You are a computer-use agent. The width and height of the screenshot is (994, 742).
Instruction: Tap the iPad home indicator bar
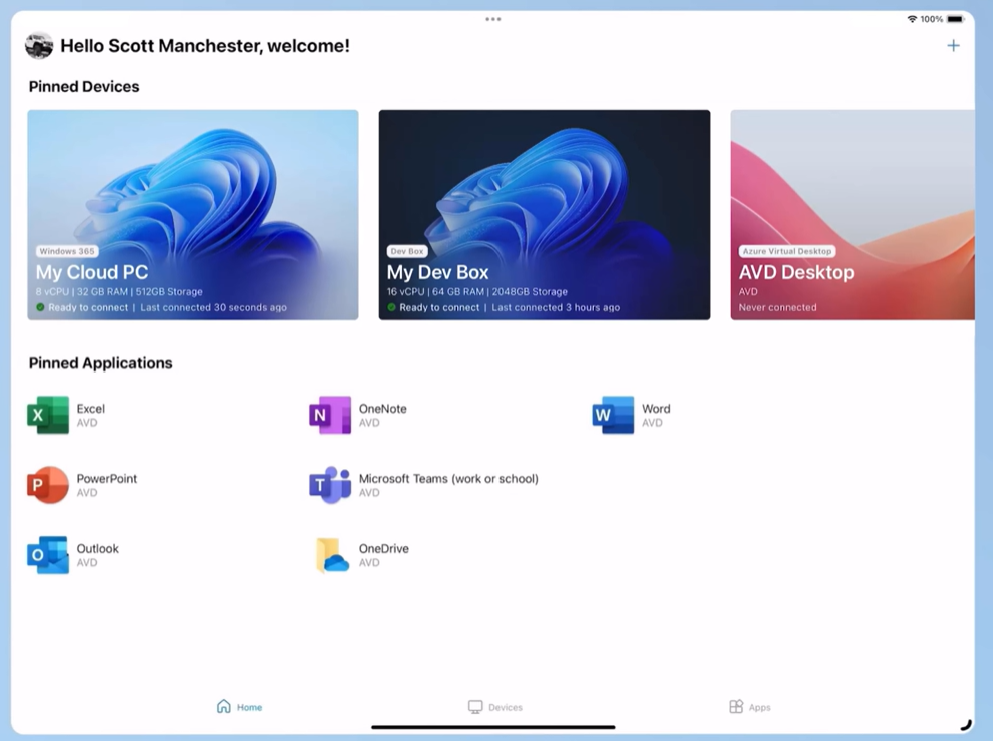click(493, 727)
